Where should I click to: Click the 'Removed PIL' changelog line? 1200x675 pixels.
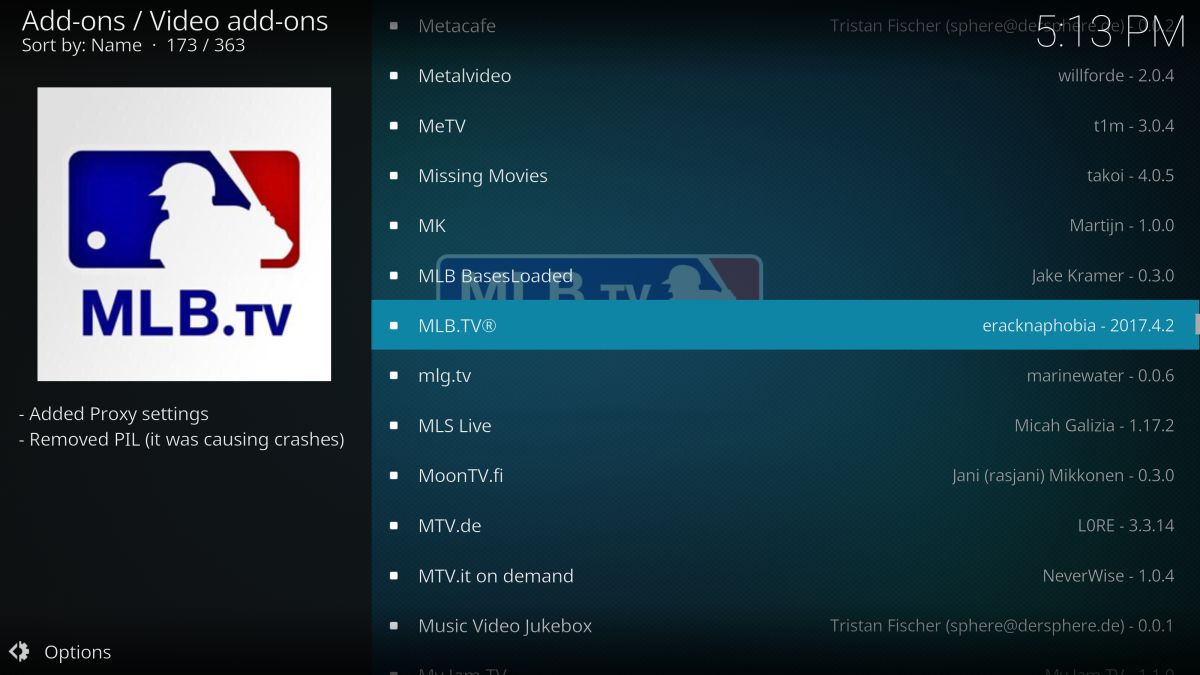click(x=181, y=439)
